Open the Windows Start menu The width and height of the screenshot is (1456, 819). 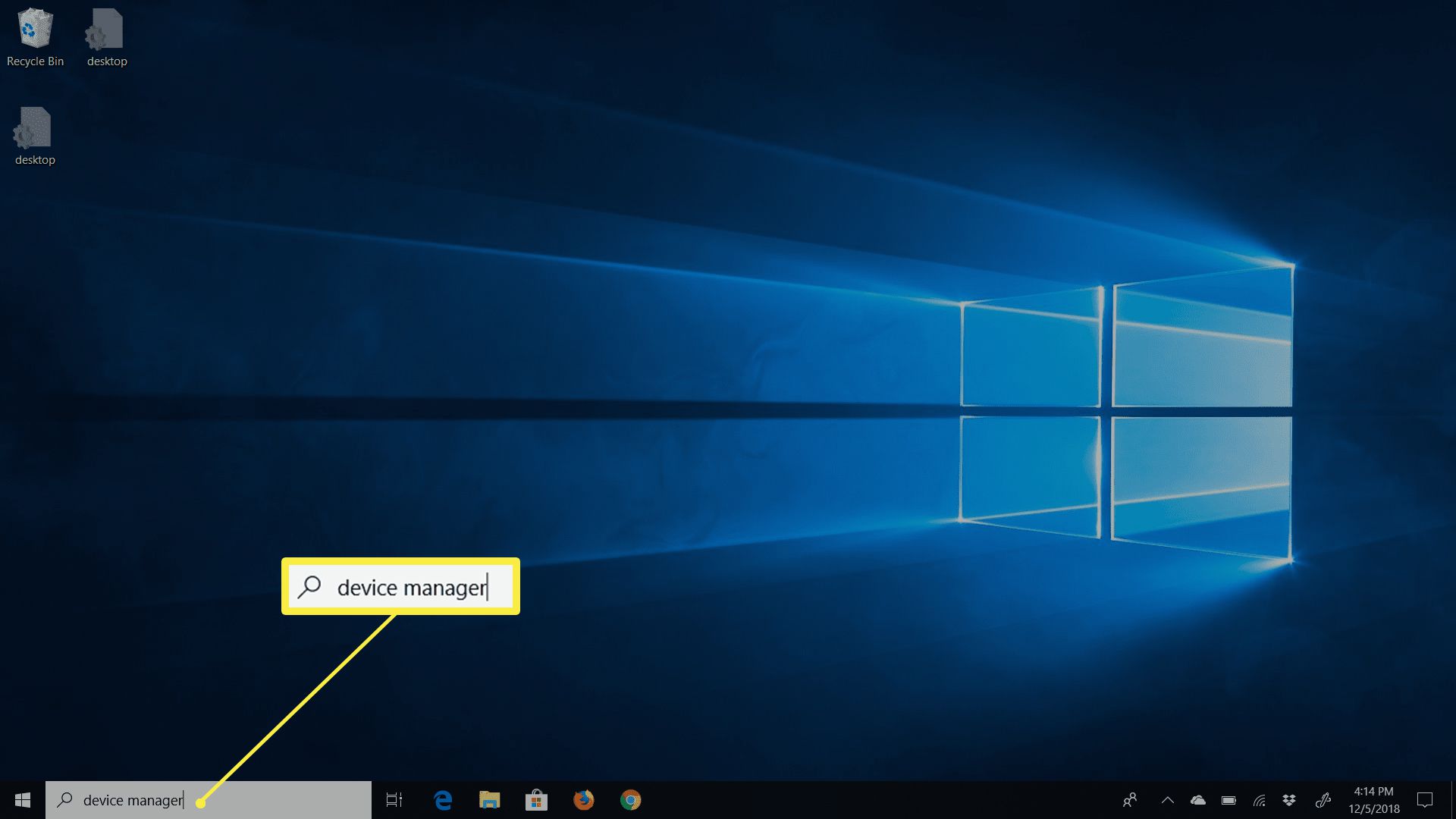click(x=23, y=800)
